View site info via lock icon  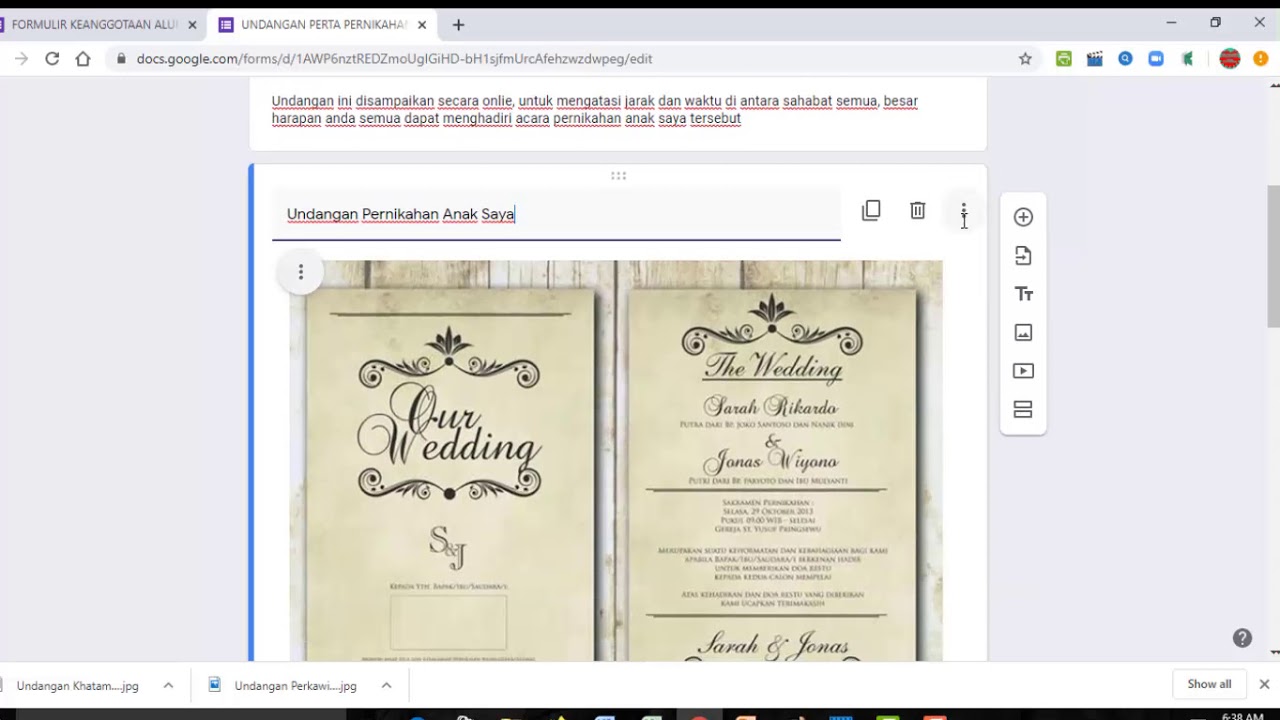[121, 59]
